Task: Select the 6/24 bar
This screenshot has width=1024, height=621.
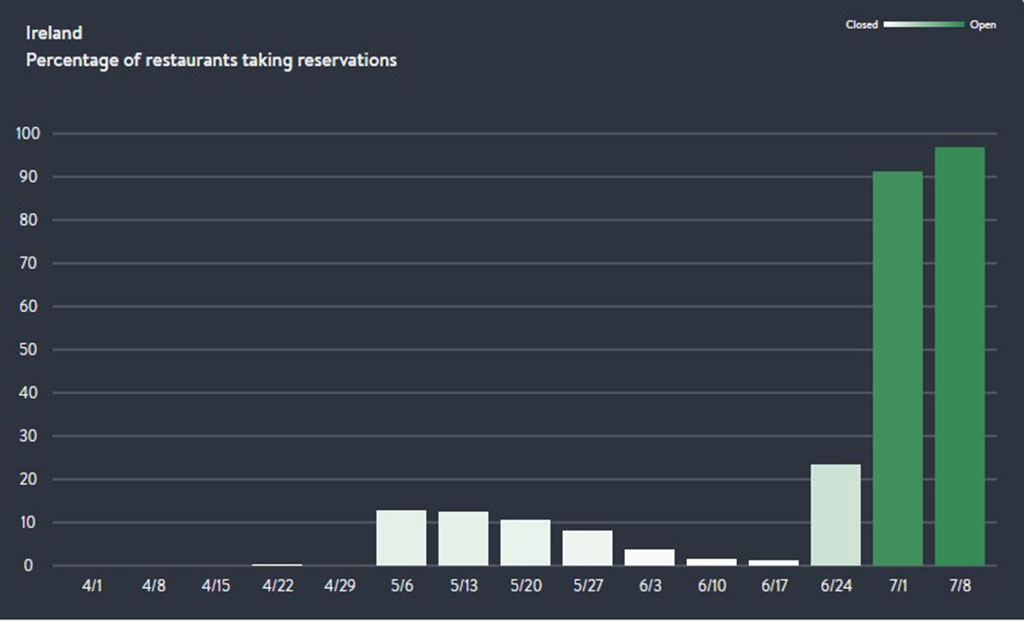Action: 835,515
